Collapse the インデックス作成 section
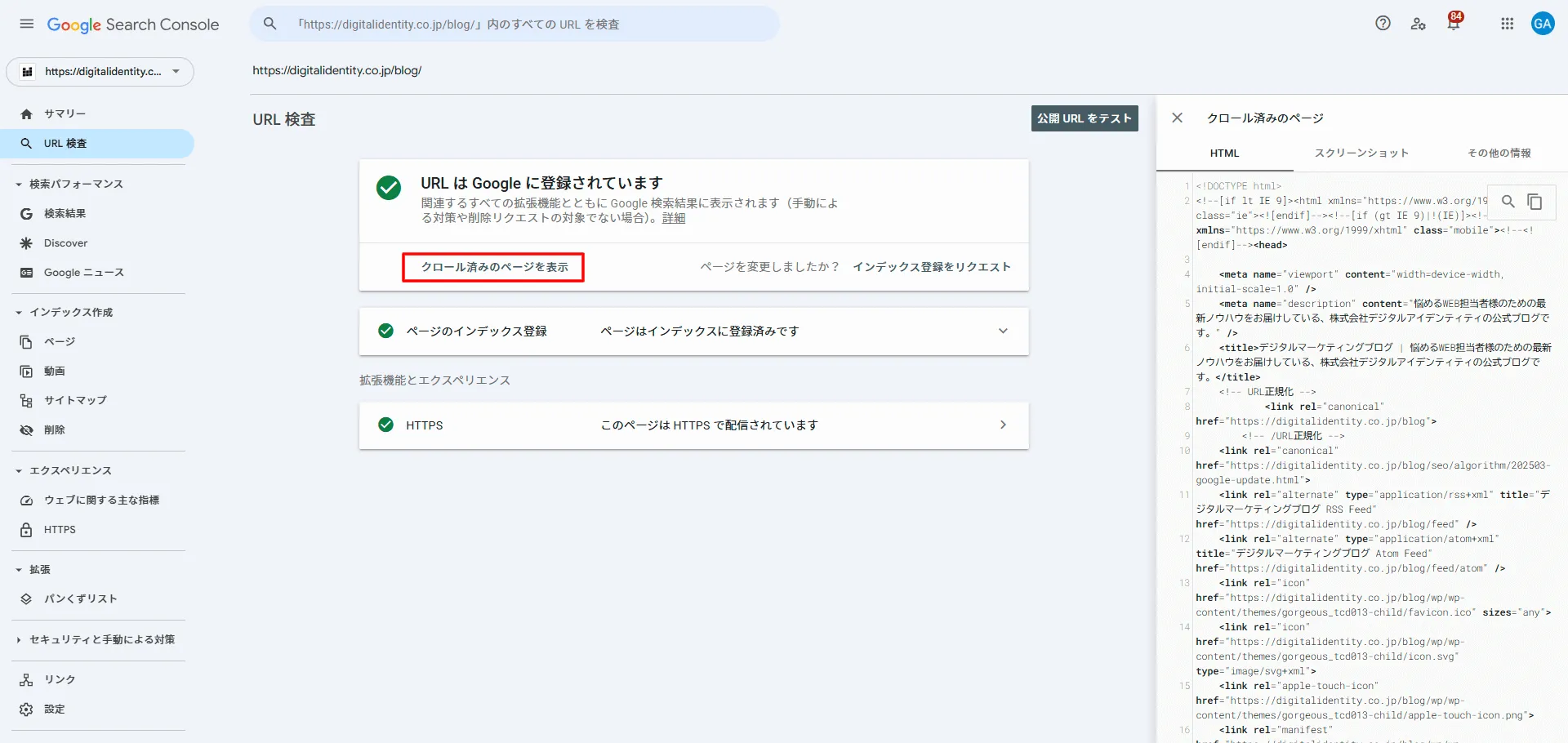 (19, 313)
